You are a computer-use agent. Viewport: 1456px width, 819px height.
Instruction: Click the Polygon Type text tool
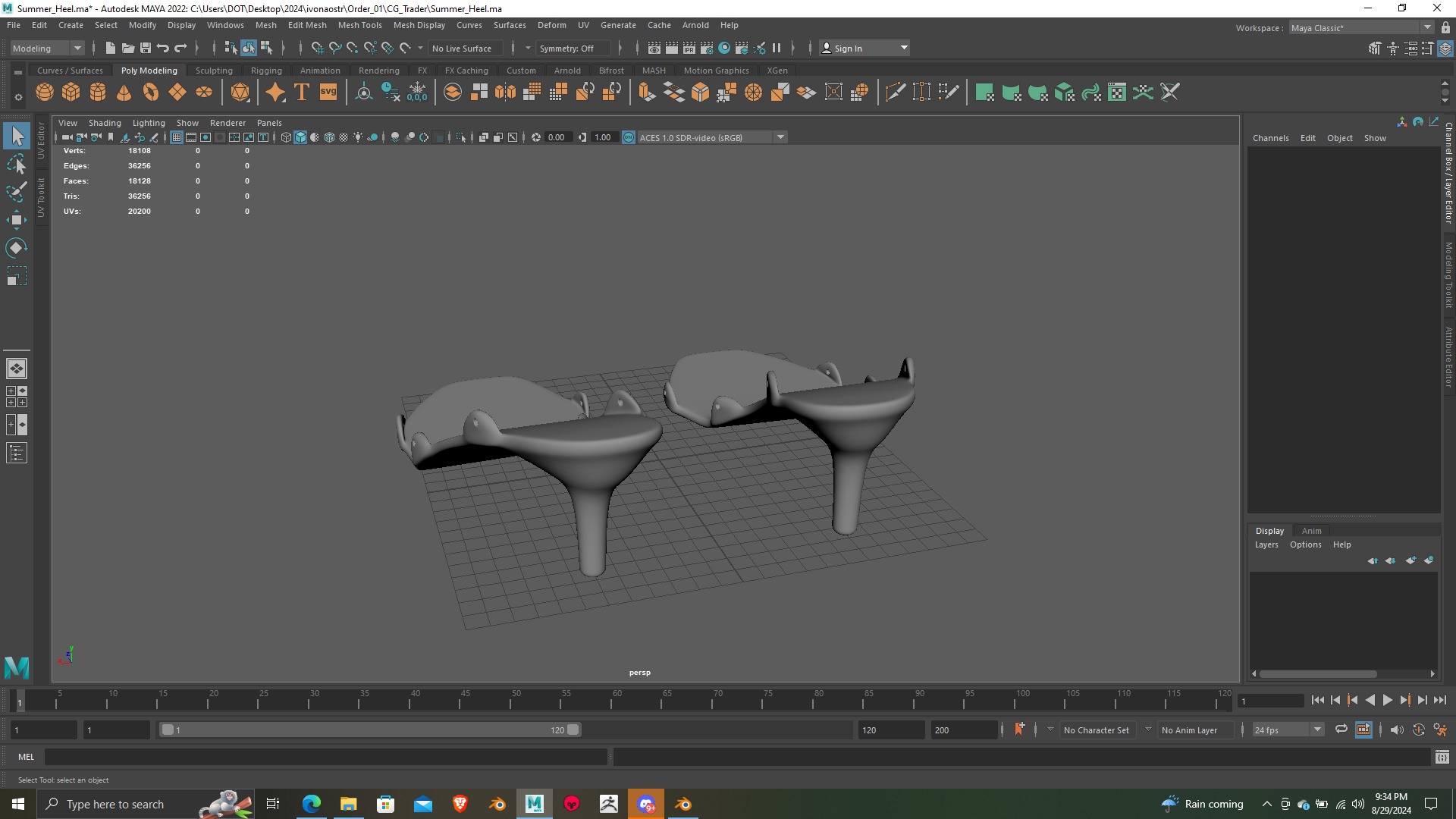click(302, 93)
